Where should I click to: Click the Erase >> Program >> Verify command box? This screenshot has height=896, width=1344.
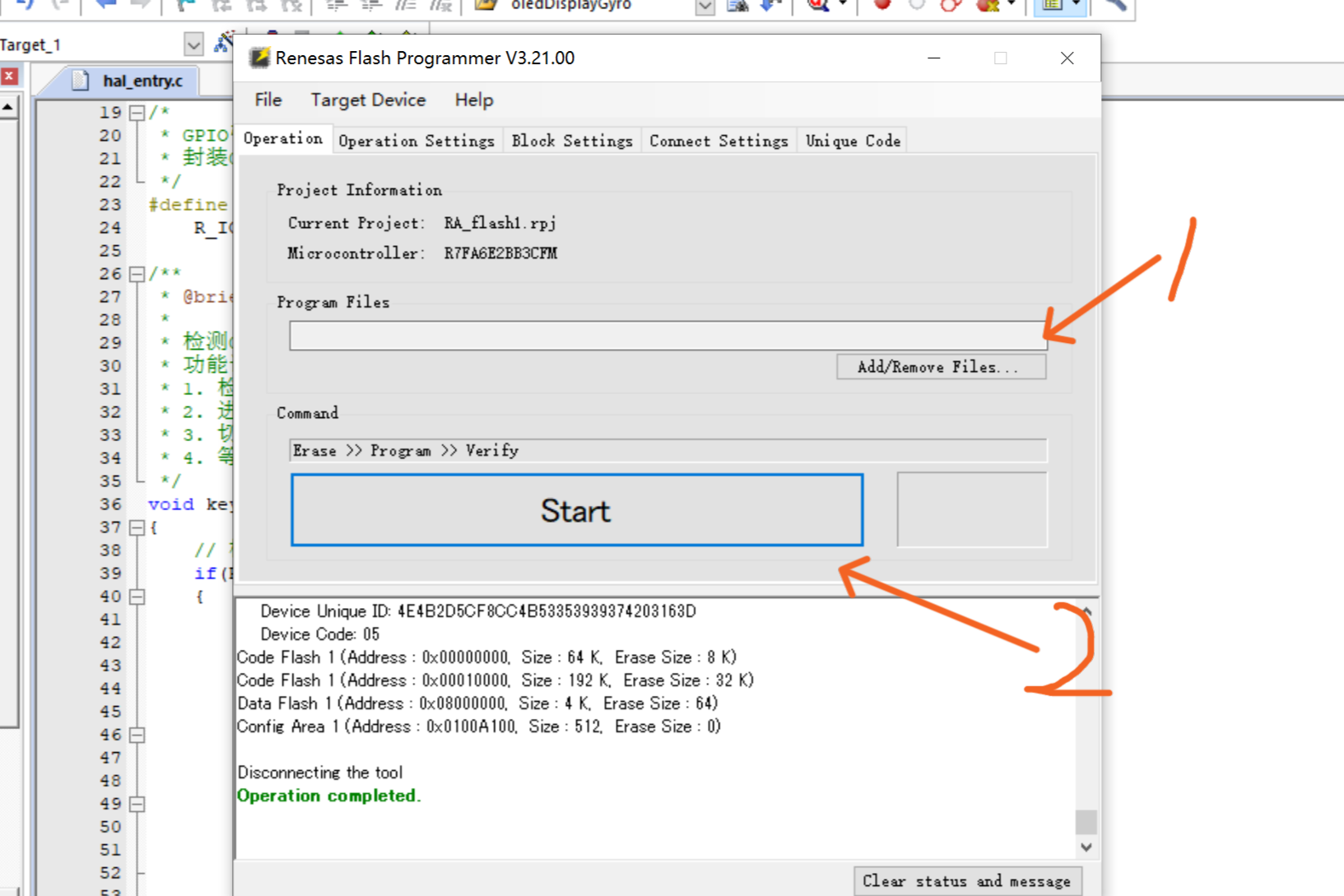coord(667,450)
